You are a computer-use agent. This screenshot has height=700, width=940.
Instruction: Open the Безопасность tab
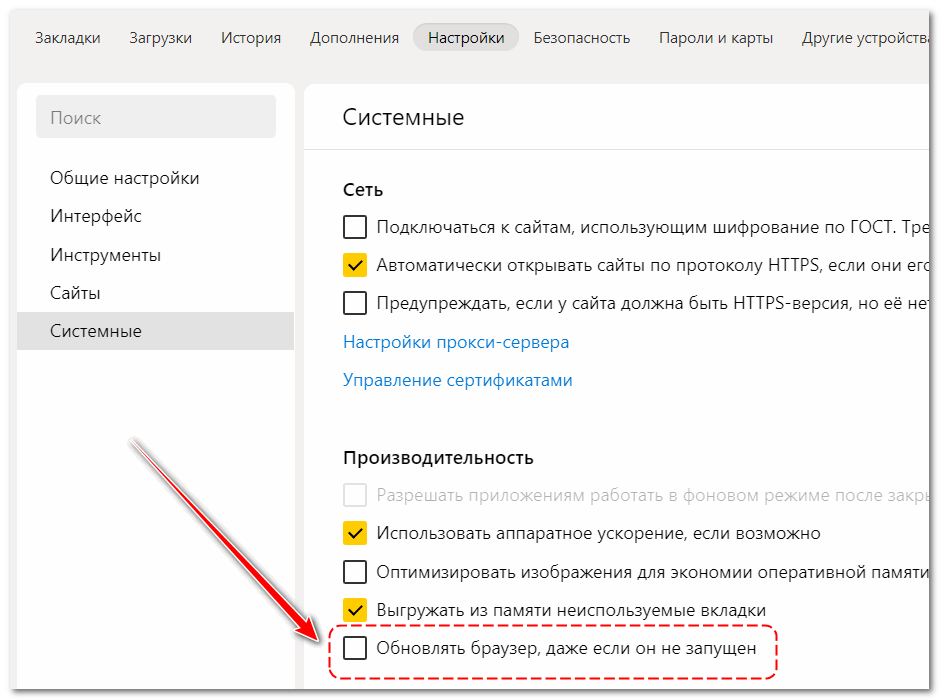click(x=581, y=38)
